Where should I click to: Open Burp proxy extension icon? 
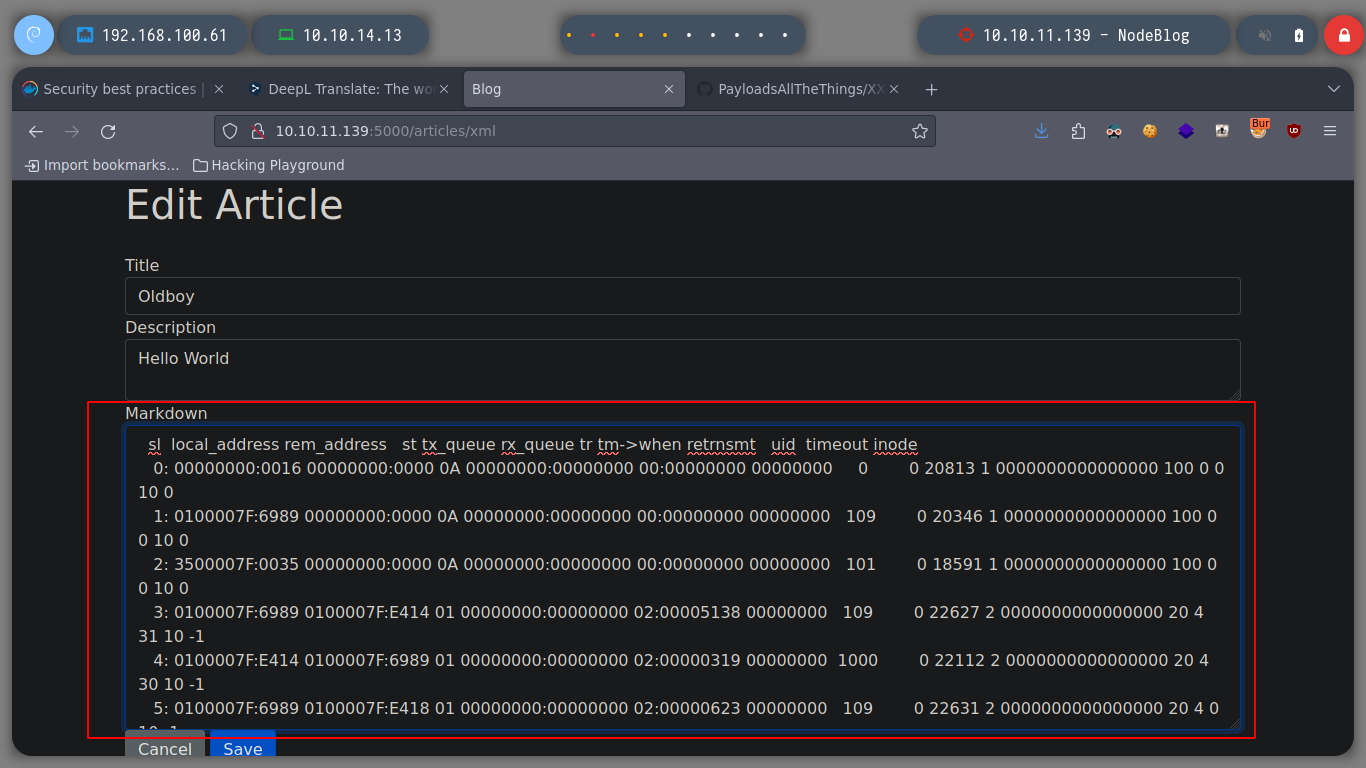1258,130
